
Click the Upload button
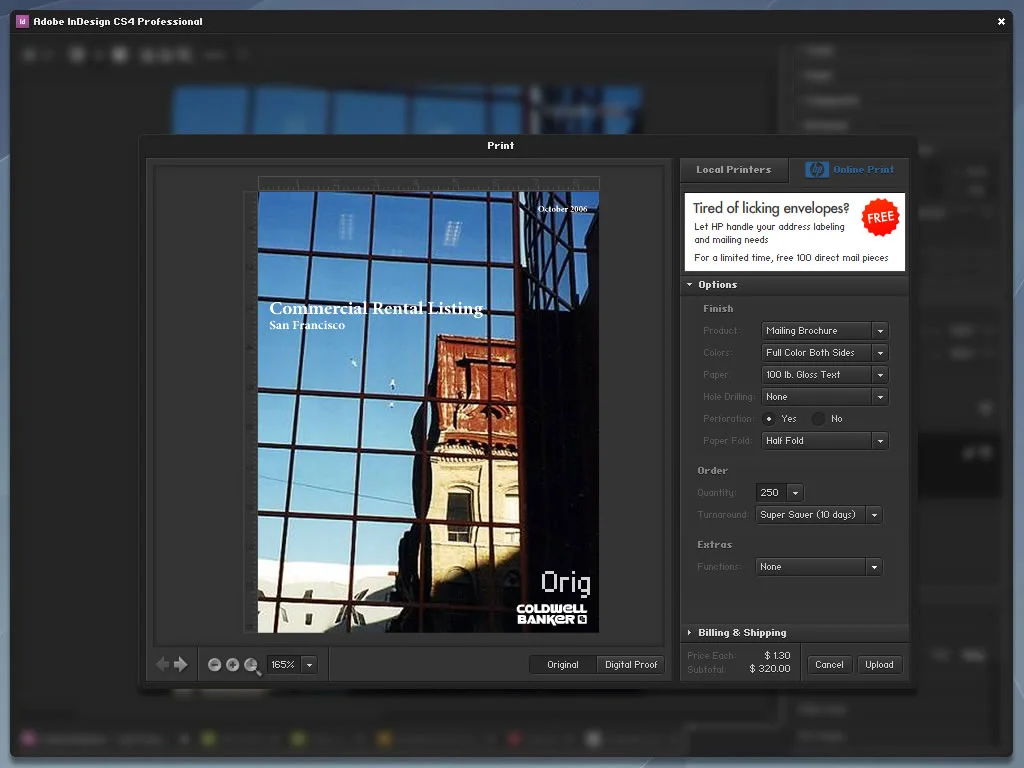click(x=879, y=665)
